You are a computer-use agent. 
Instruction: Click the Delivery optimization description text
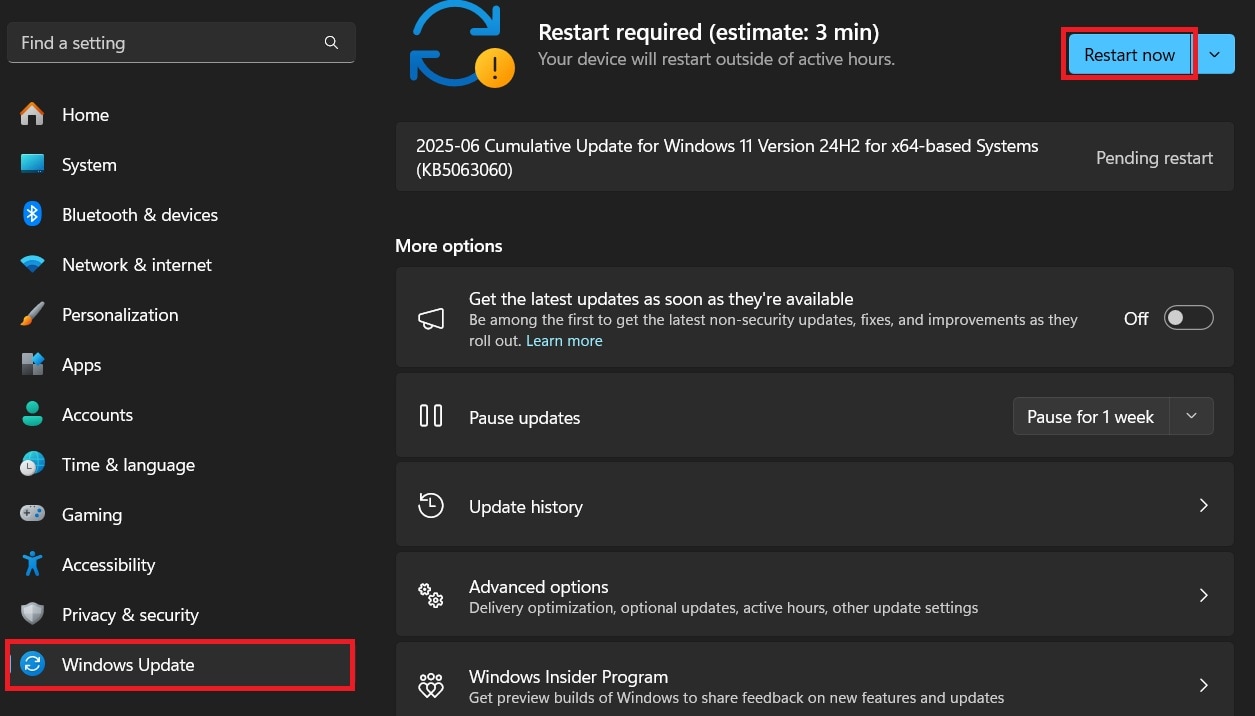click(724, 608)
